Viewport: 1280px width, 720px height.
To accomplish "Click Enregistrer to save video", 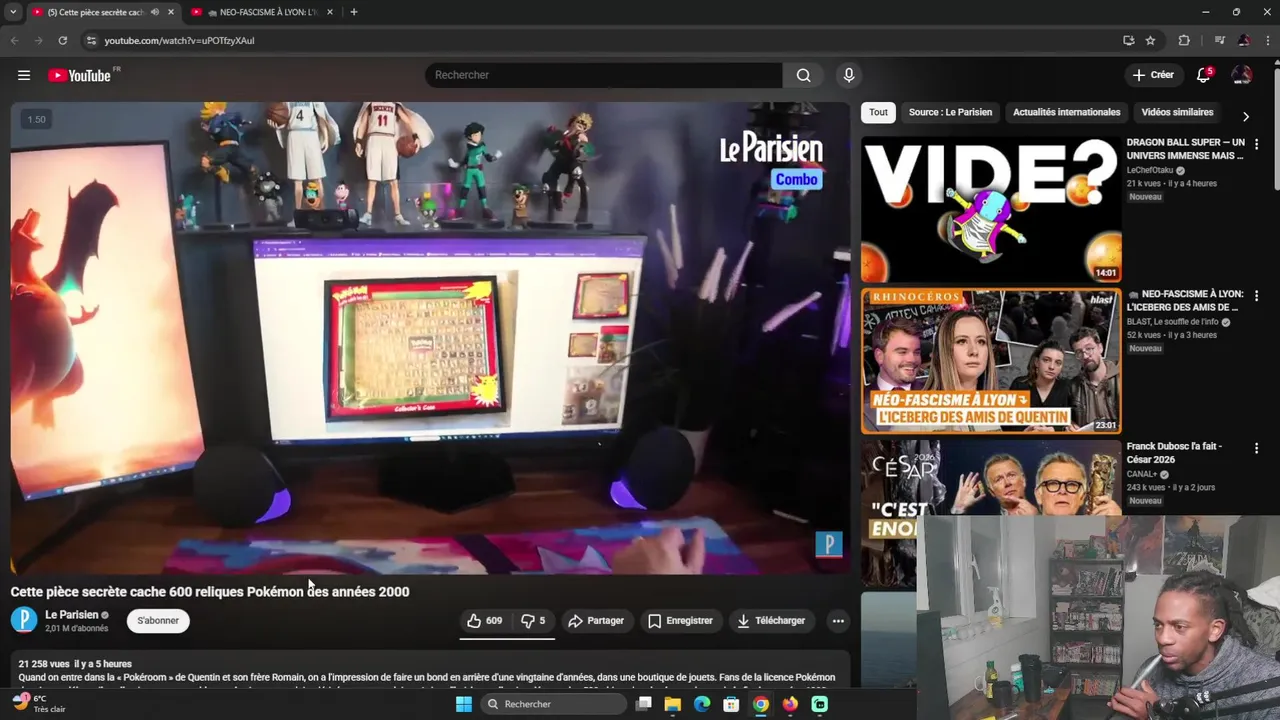I will [680, 621].
